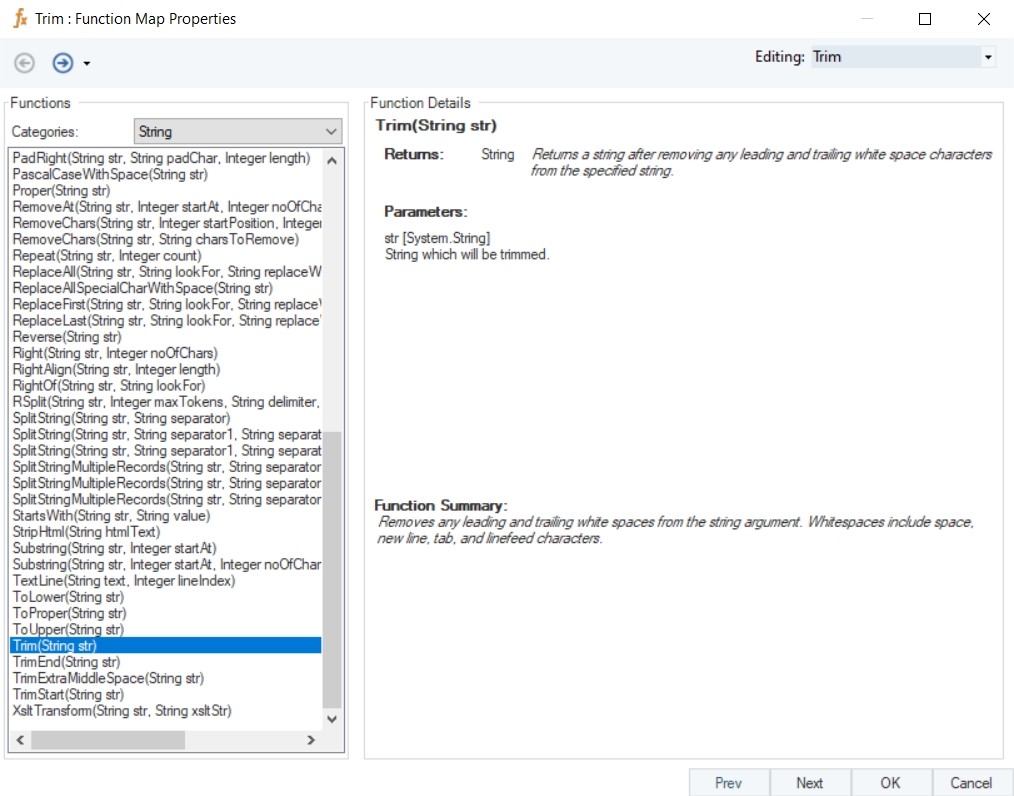Confirm with the OK button
Screen dimensions: 1014x796
coord(891,783)
